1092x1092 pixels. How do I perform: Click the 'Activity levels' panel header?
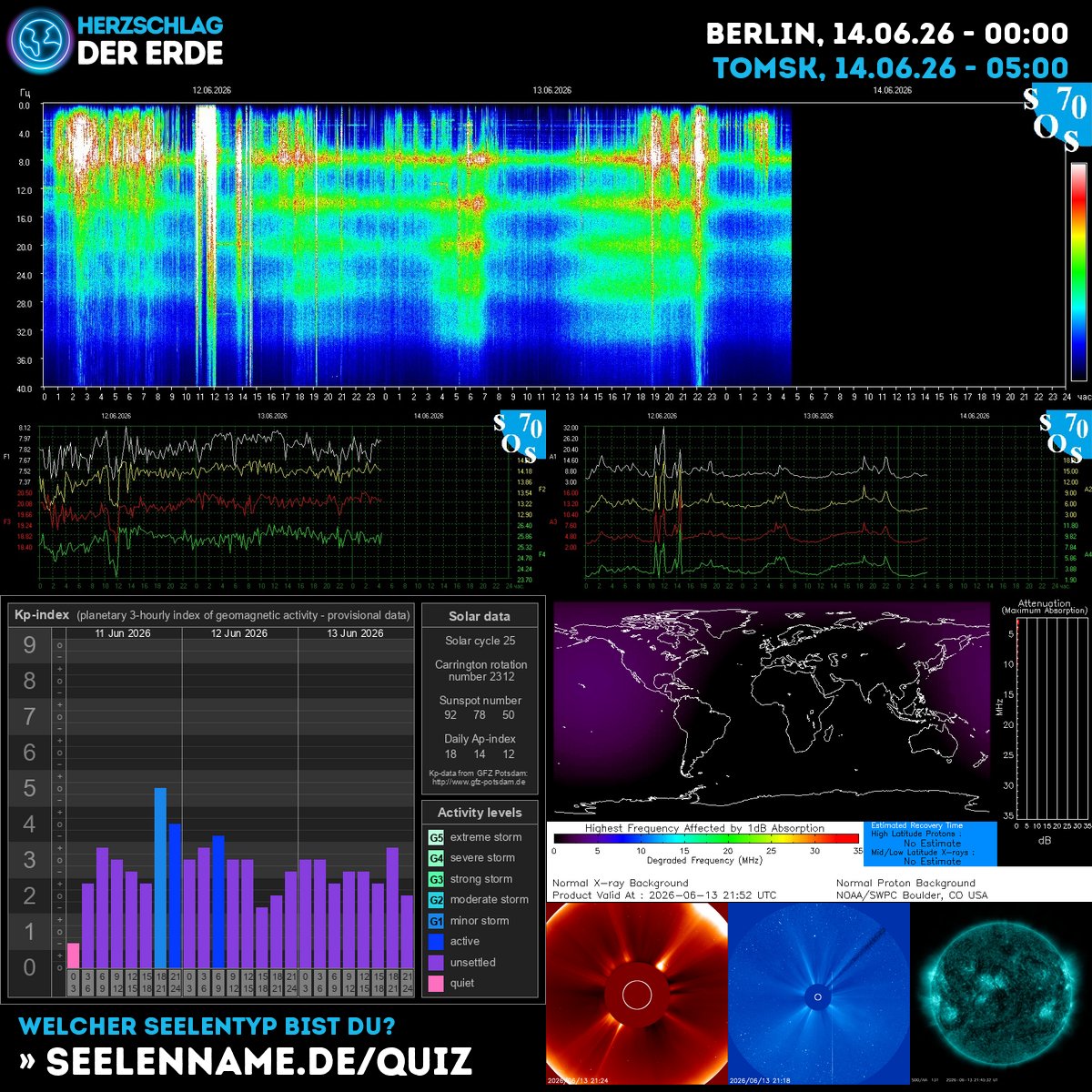pos(480,813)
